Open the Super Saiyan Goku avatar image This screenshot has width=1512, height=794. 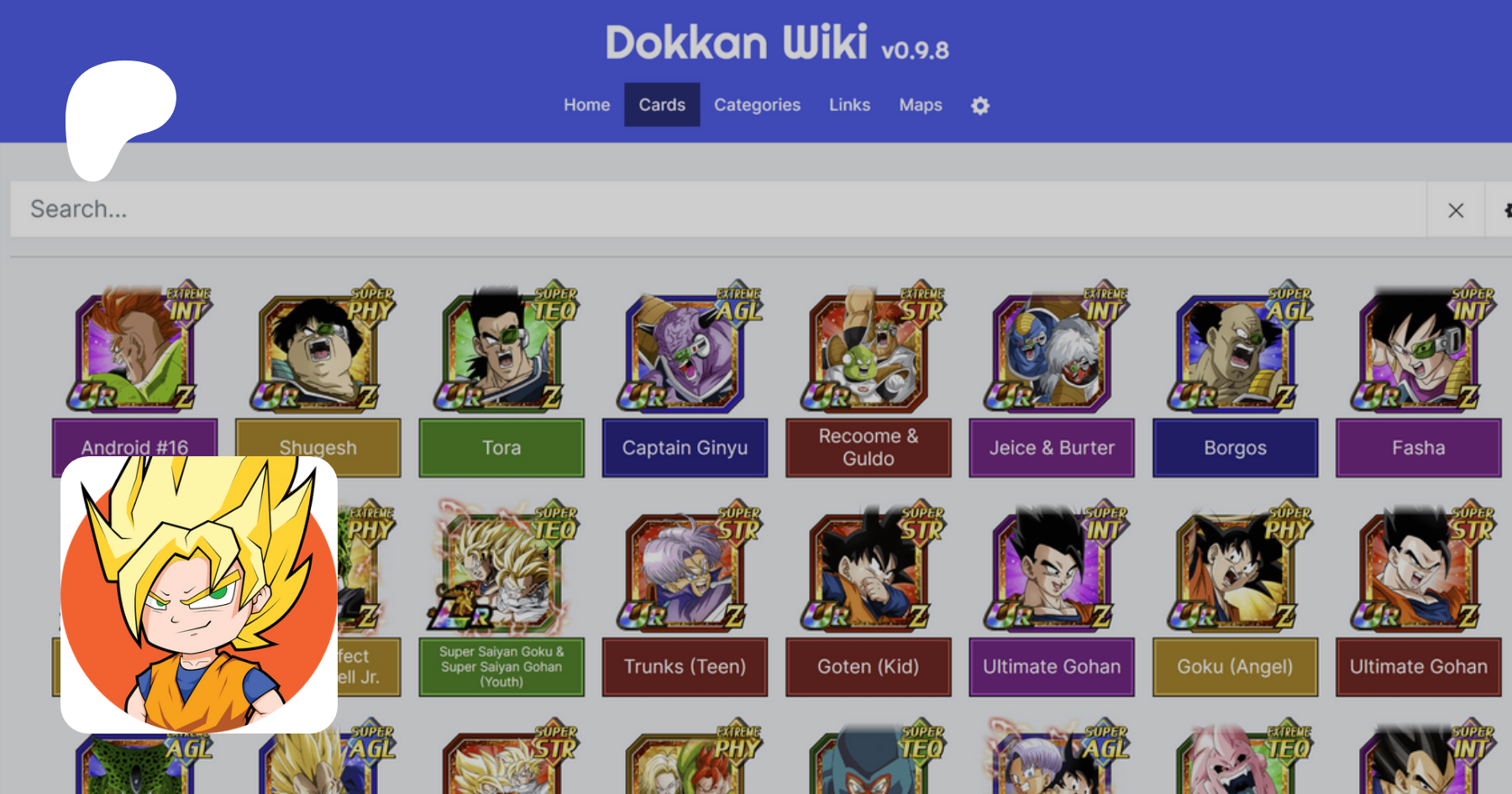pos(199,595)
